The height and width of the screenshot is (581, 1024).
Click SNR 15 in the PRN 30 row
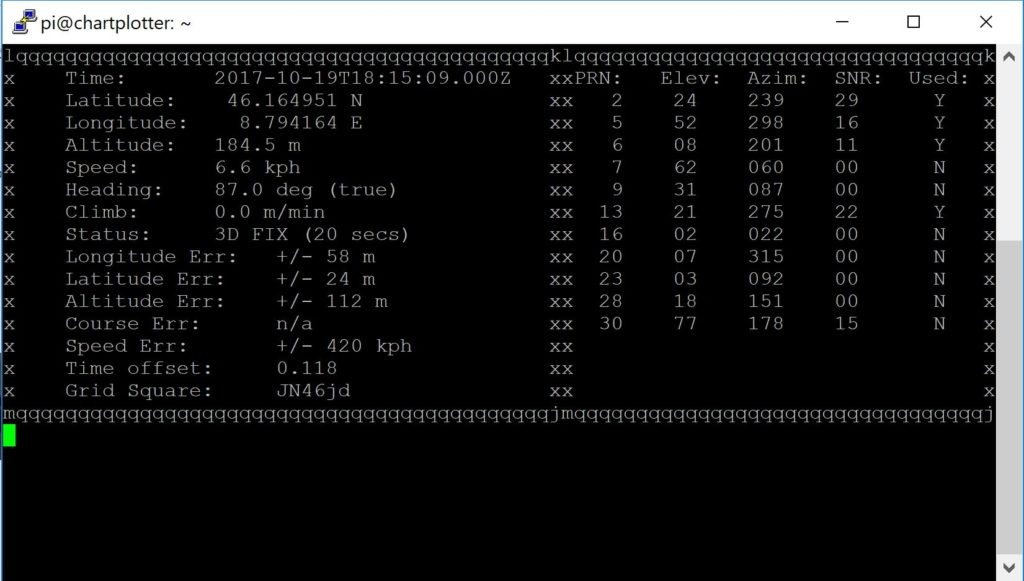pyautogui.click(x=846, y=324)
